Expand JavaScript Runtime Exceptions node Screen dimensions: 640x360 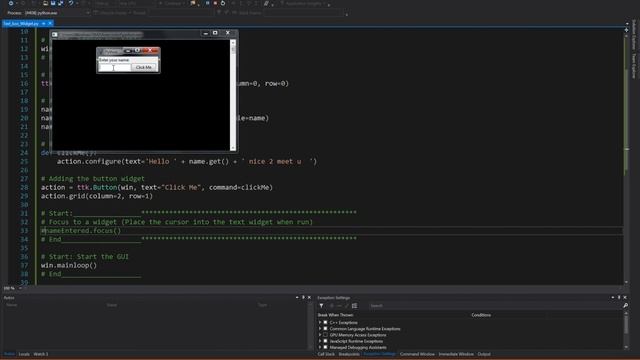click(x=320, y=341)
